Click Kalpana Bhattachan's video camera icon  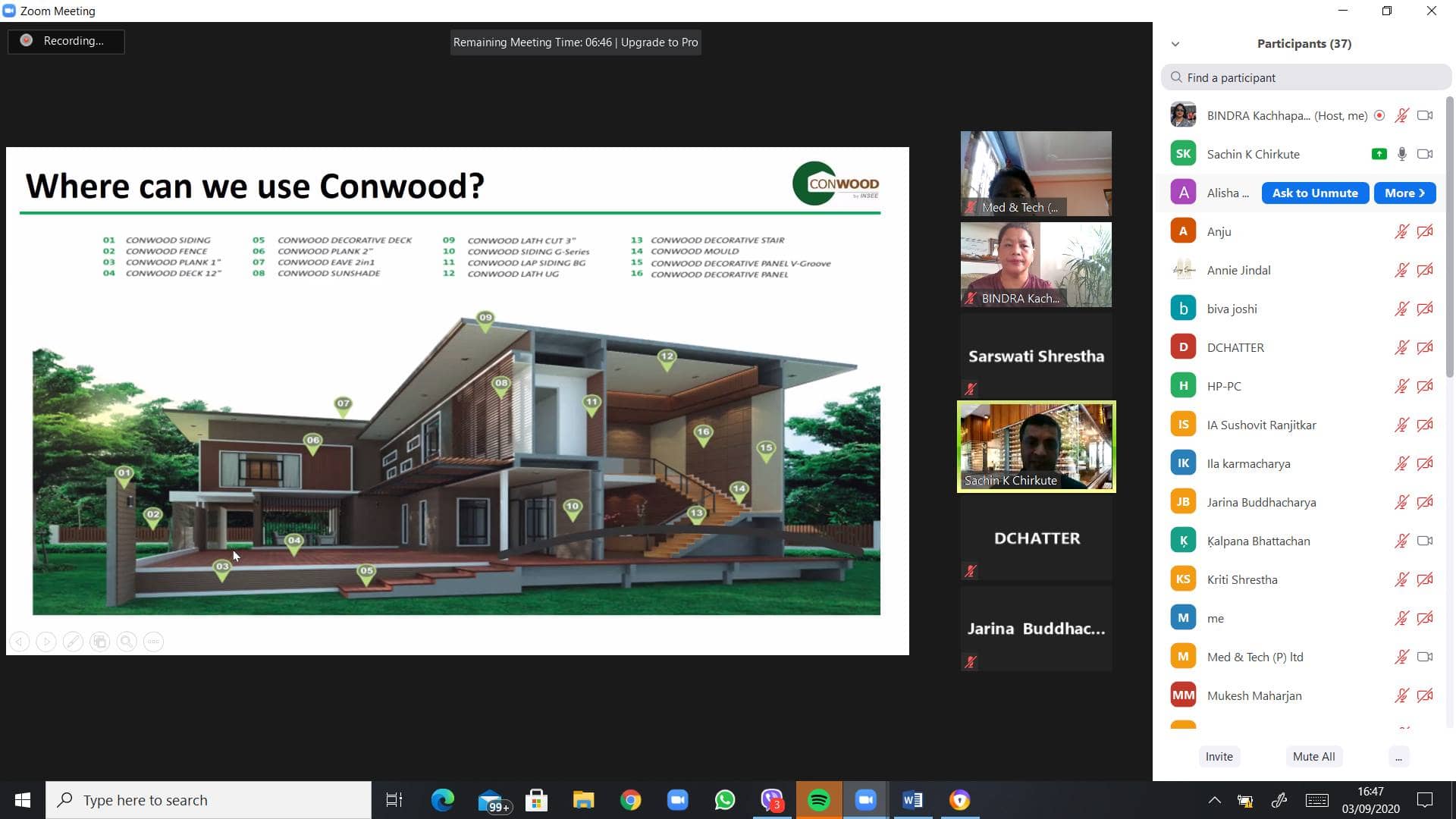click(x=1425, y=541)
